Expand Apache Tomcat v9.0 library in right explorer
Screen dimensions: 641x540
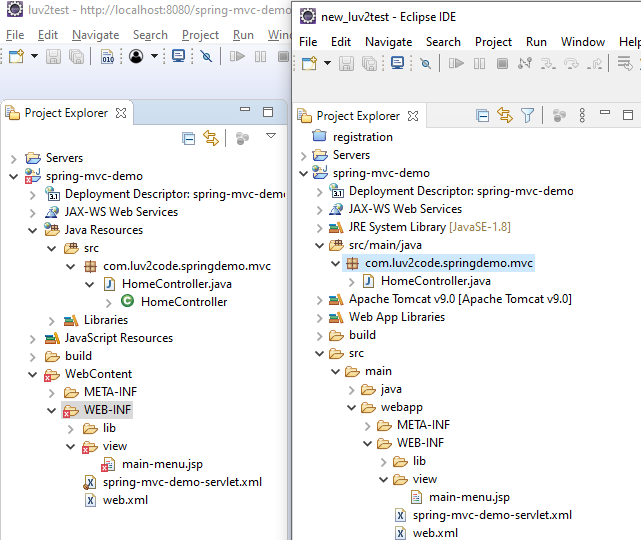pyautogui.click(x=319, y=300)
